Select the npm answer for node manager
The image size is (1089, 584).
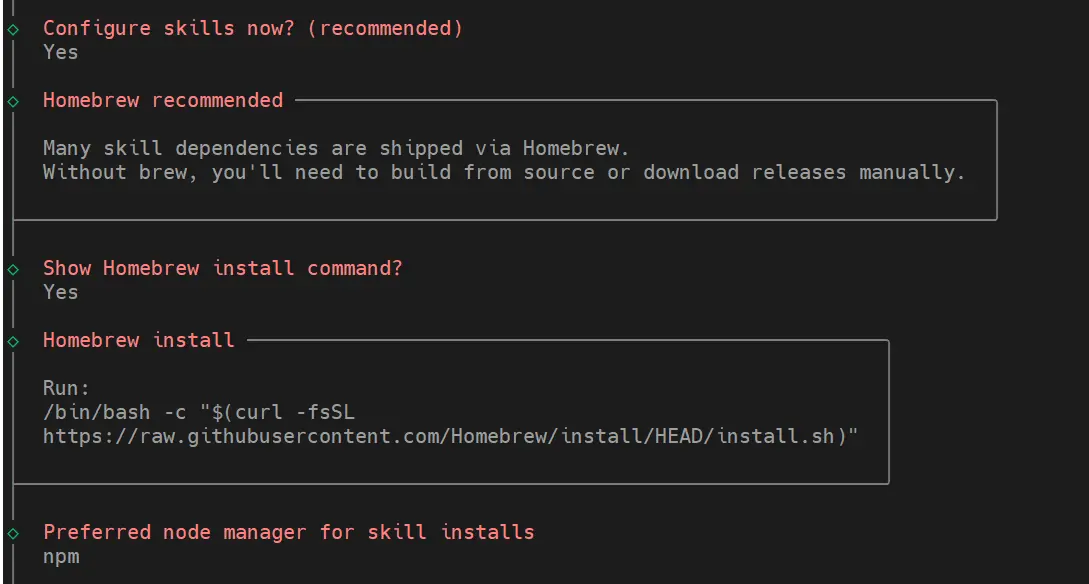tap(60, 557)
